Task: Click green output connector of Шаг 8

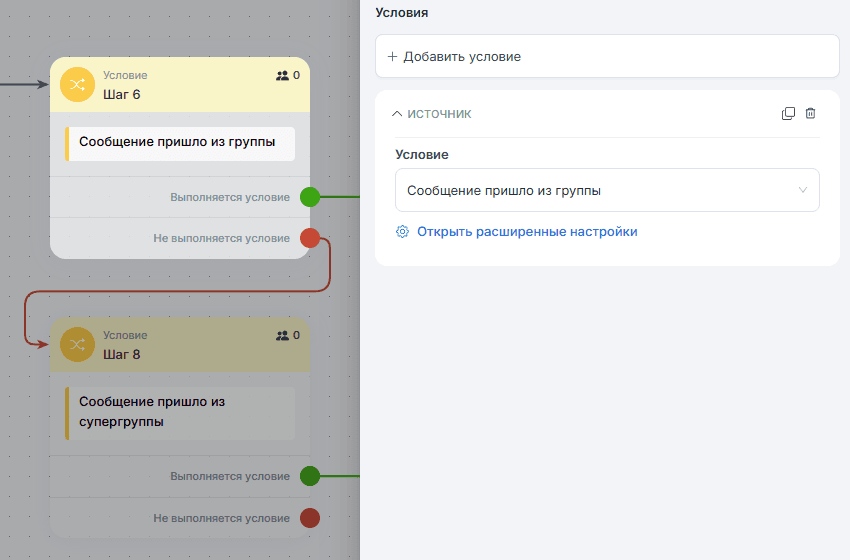Action: click(310, 476)
